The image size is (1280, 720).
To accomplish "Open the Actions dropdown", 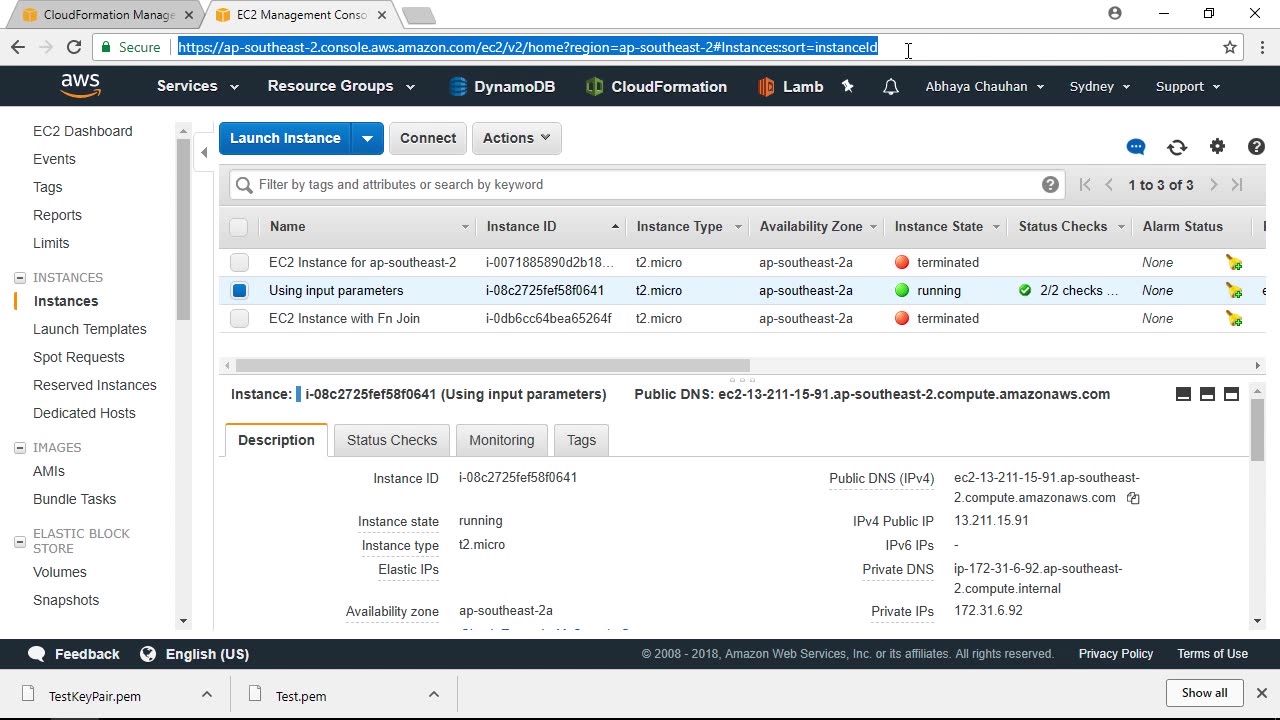I will [516, 138].
